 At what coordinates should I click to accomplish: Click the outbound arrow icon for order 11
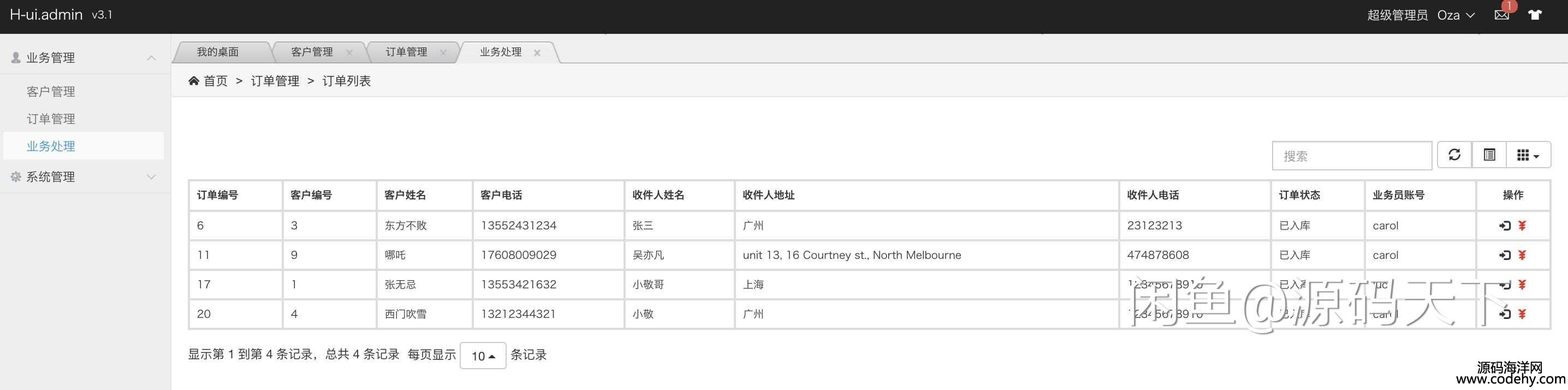(x=1505, y=255)
